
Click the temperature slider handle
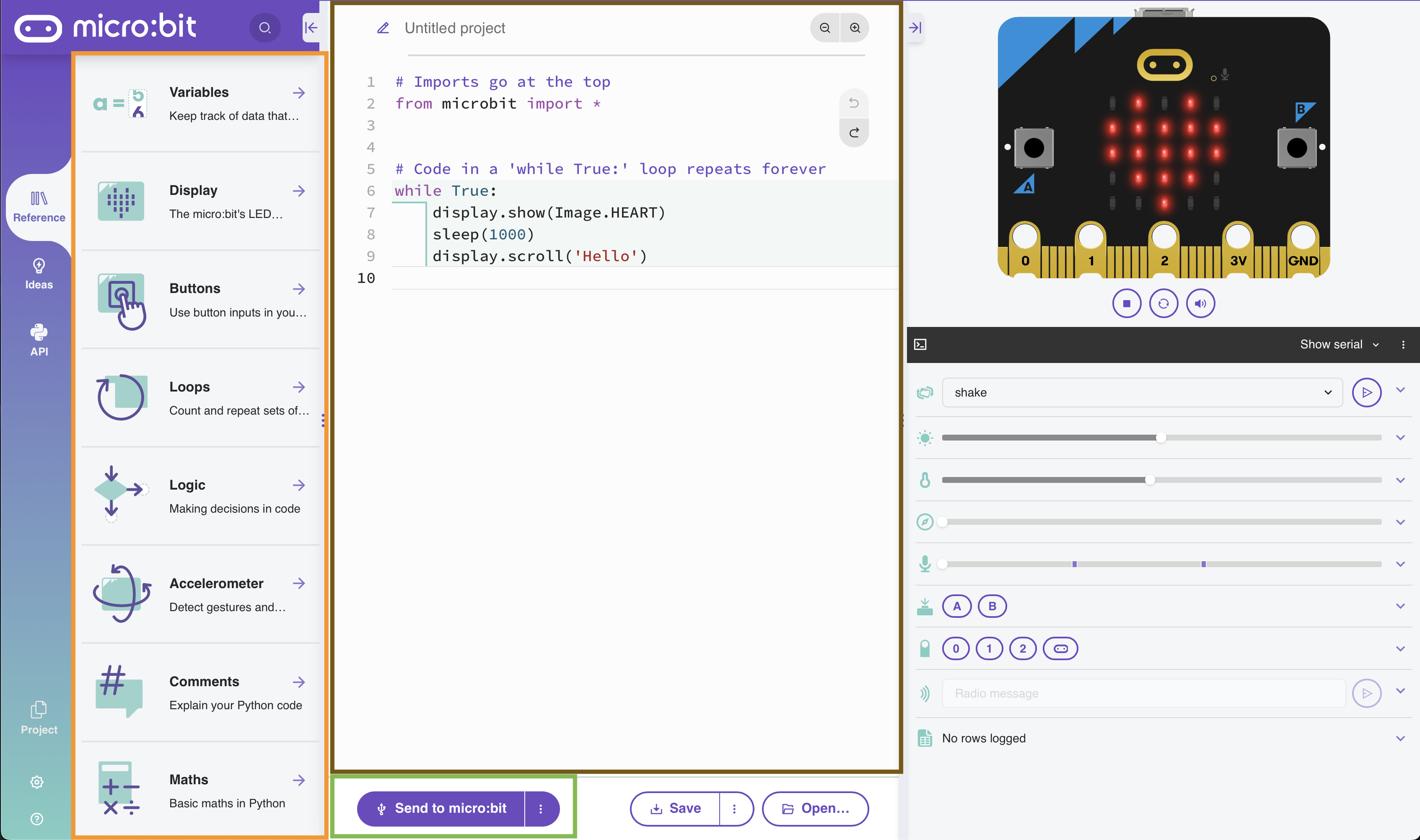(1150, 480)
